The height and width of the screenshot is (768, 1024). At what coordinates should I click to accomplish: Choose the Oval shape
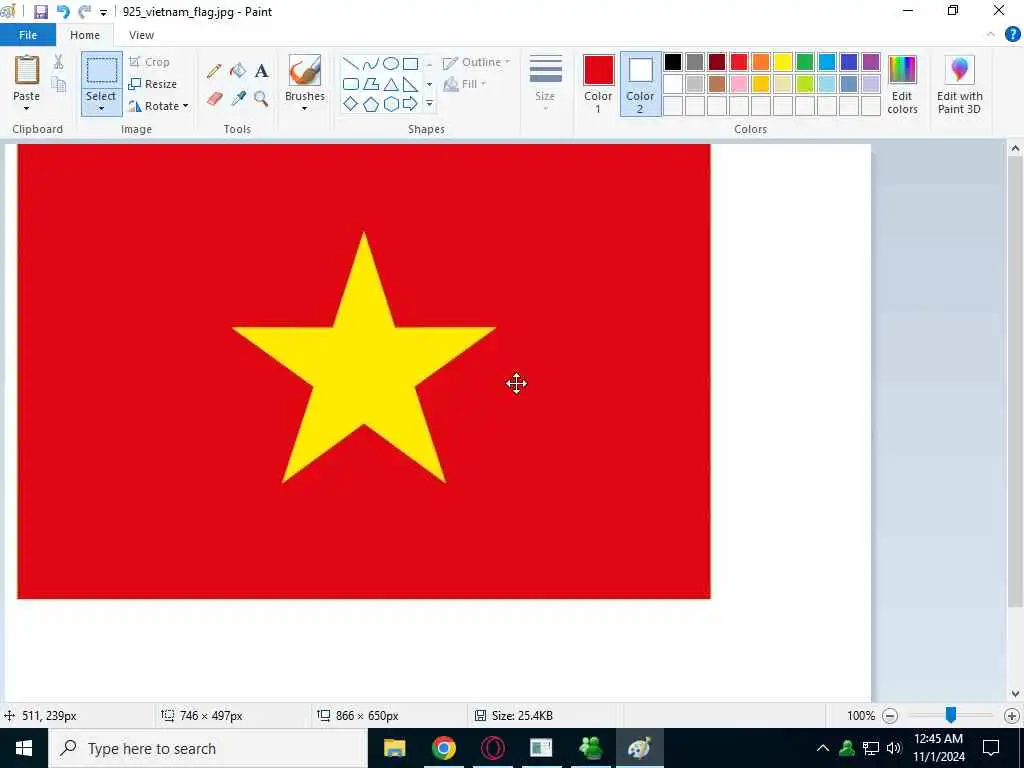pyautogui.click(x=391, y=63)
